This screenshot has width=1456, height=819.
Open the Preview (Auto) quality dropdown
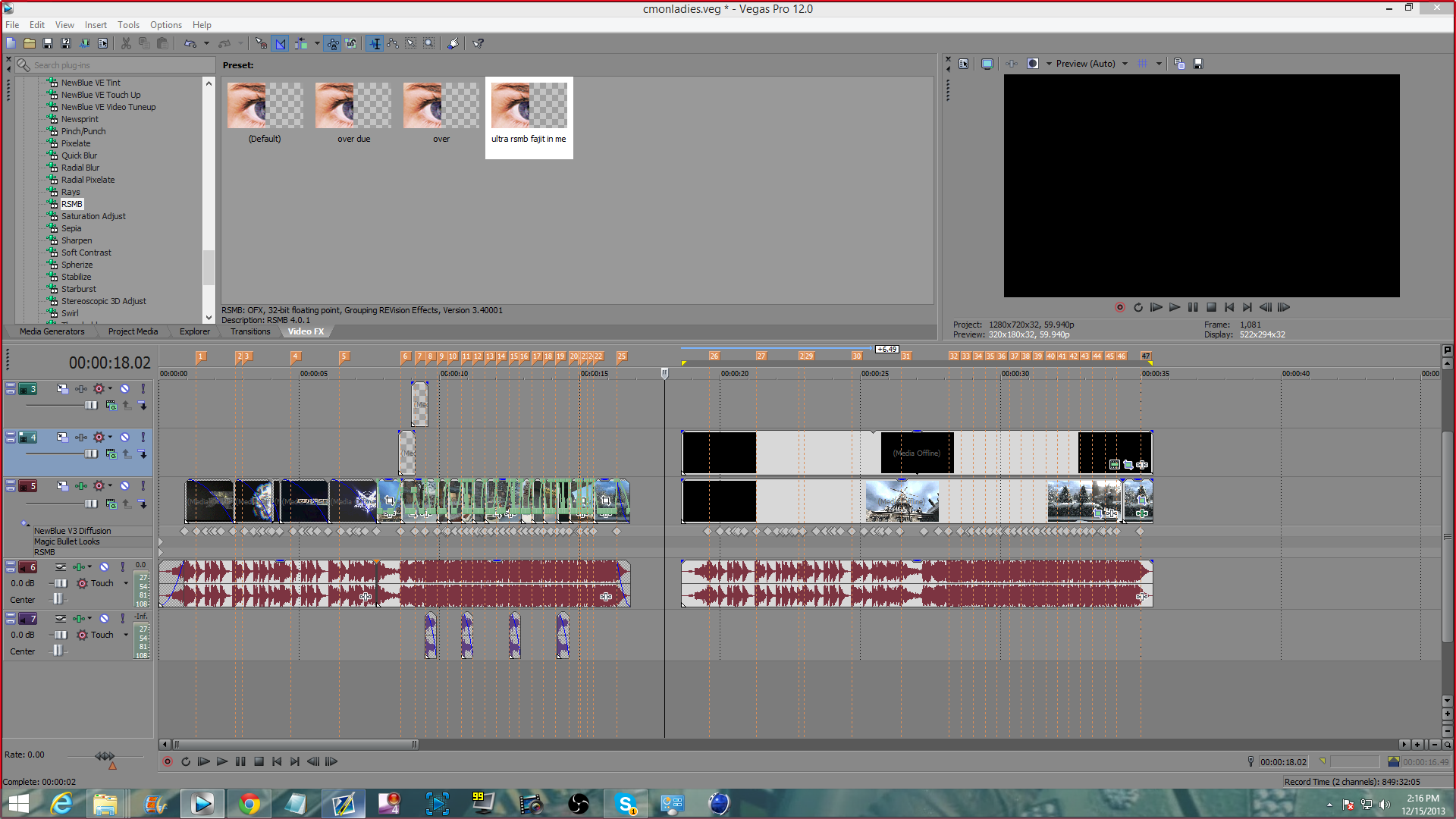pos(1125,64)
